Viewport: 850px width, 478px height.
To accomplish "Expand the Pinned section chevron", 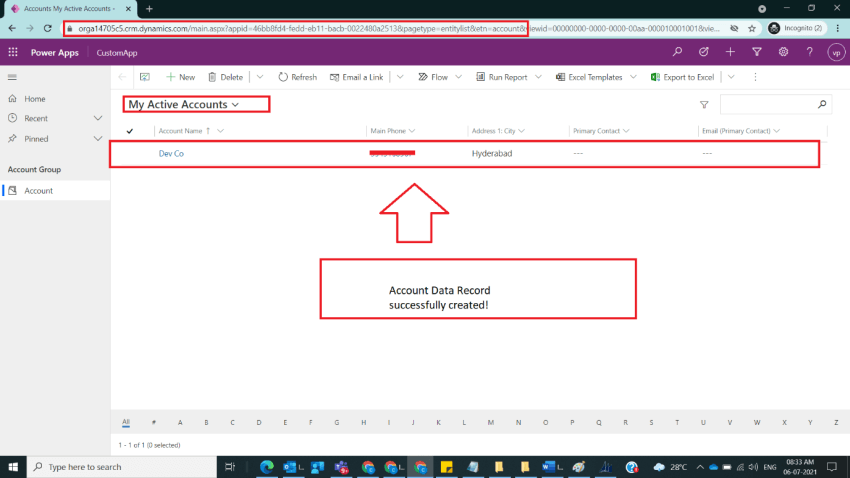I will coord(98,139).
